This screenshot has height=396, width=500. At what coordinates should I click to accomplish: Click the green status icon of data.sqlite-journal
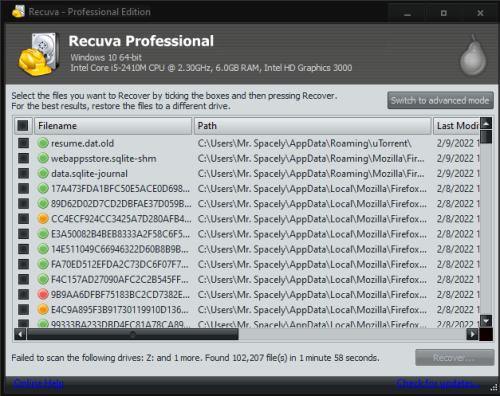43,173
